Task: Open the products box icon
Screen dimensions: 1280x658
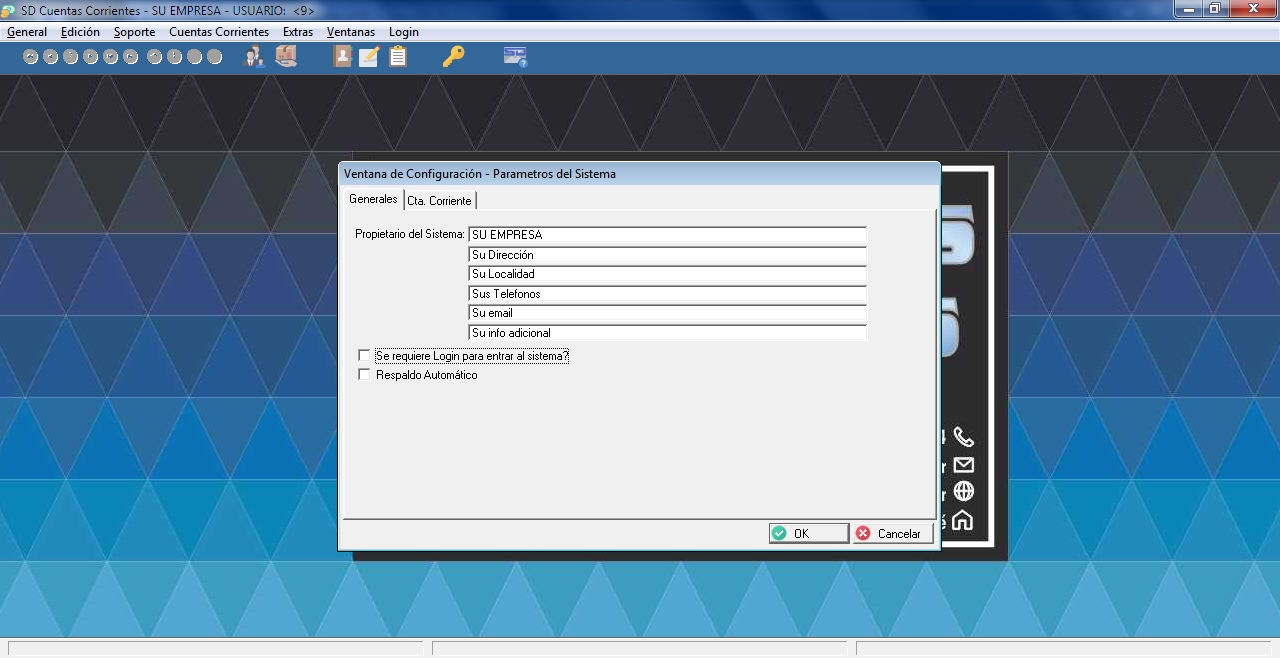Action: tap(286, 57)
